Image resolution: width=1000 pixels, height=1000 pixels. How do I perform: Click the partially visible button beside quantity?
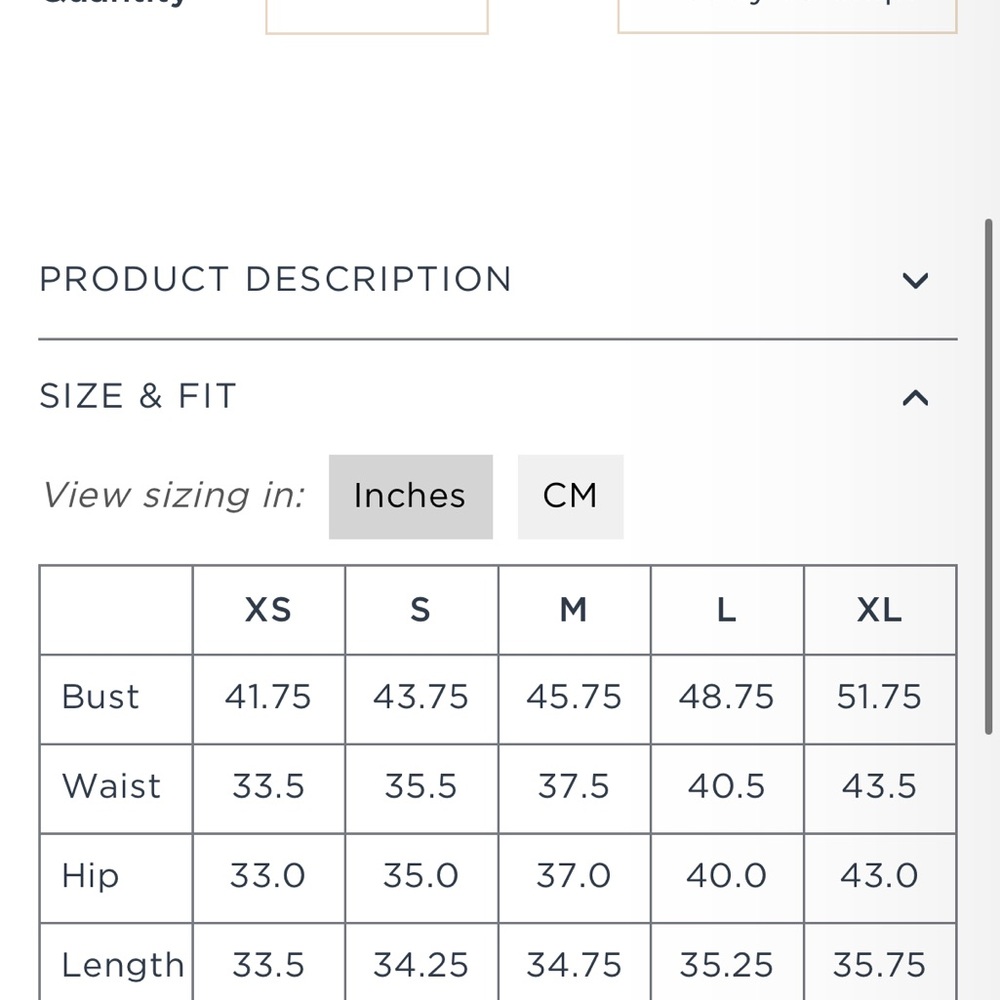click(788, 15)
